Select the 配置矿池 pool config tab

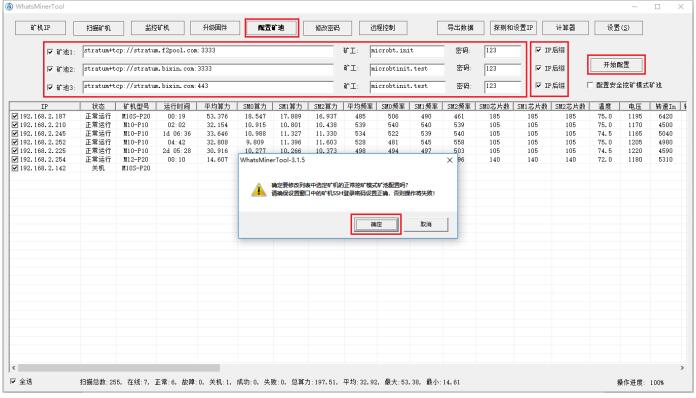(272, 28)
